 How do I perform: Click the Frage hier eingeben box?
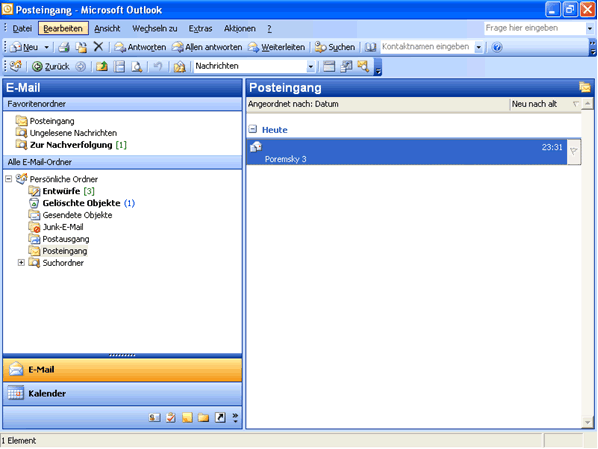click(535, 28)
